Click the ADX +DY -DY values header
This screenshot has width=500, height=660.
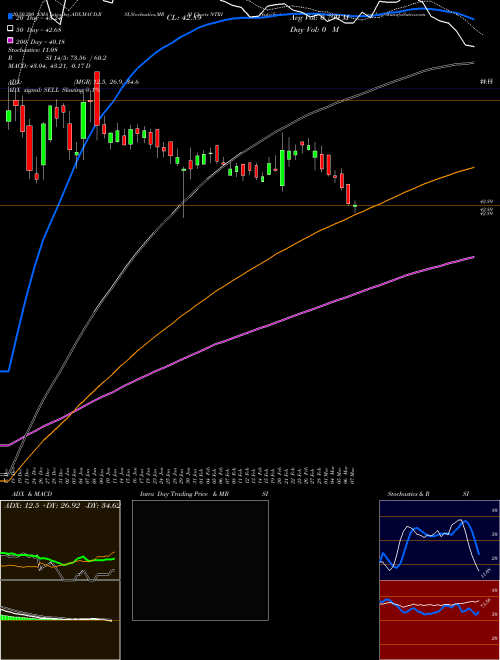point(62,505)
